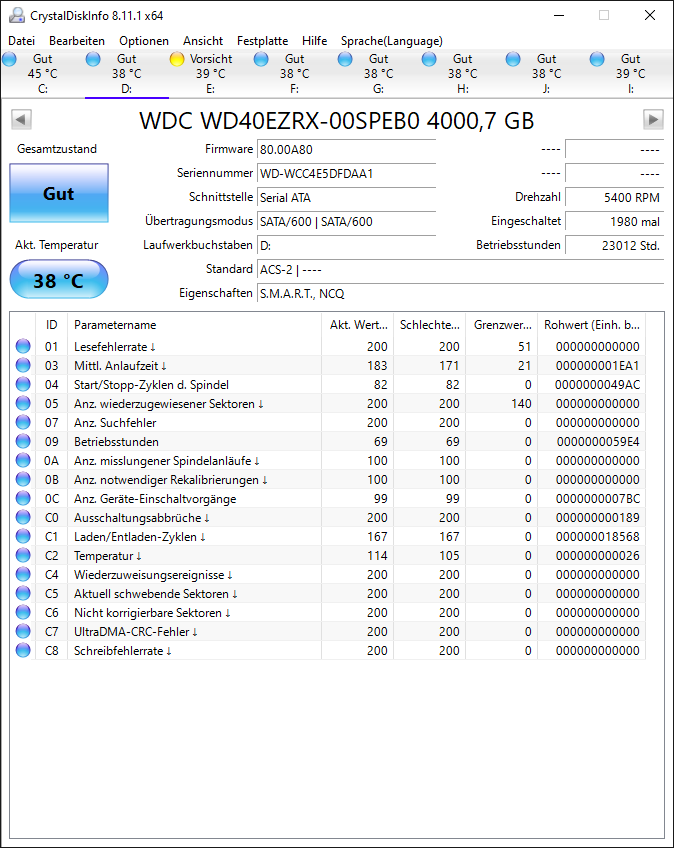Select drive E: tab marked Vorsicht
674x848 pixels.
[x=210, y=74]
